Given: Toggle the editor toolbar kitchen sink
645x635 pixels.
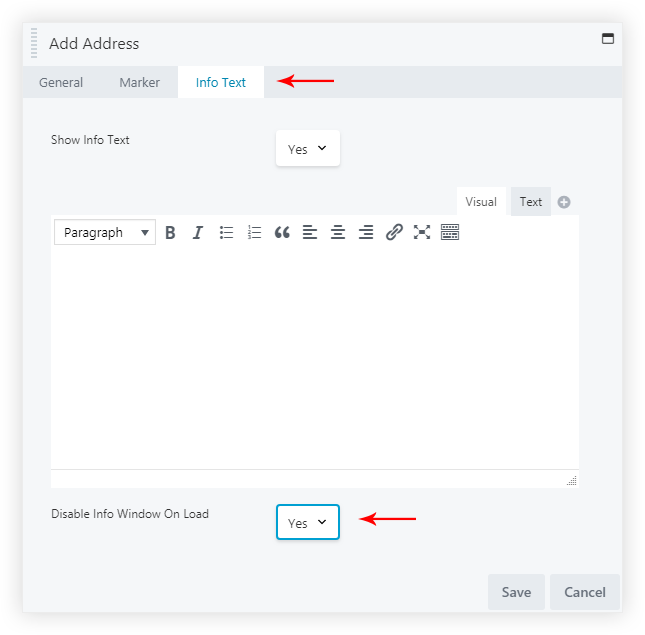Looking at the screenshot, I should click(450, 232).
